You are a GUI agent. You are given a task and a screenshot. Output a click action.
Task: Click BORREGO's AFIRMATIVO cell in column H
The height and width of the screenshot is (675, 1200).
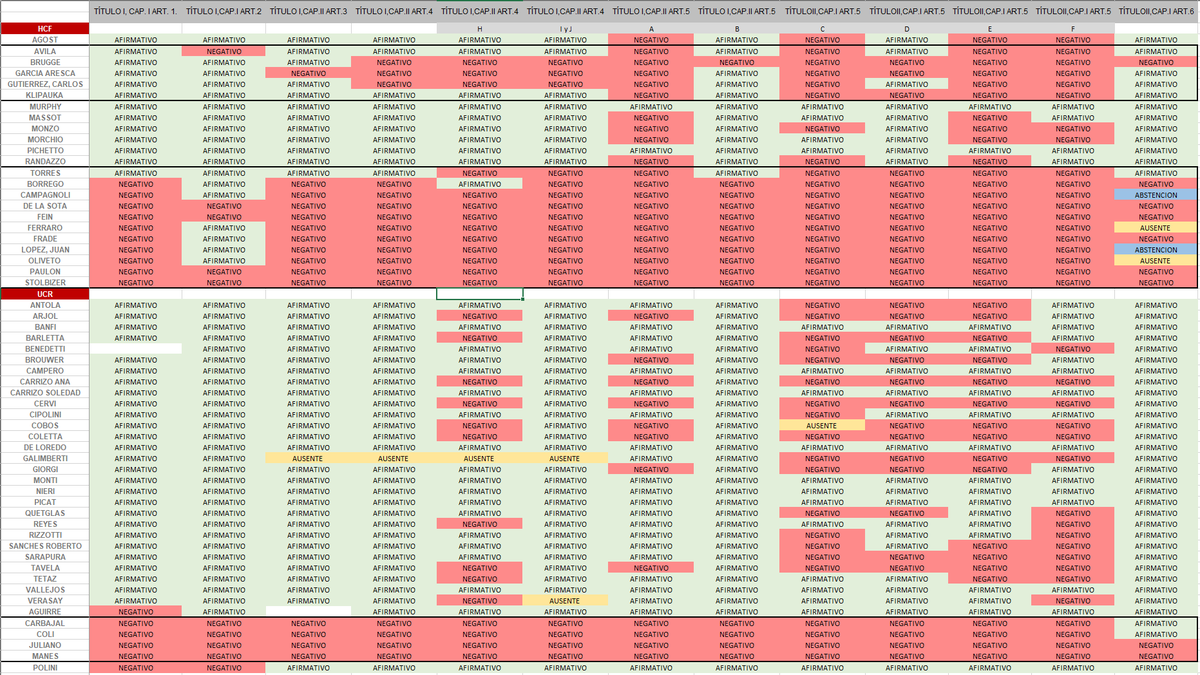(480, 184)
